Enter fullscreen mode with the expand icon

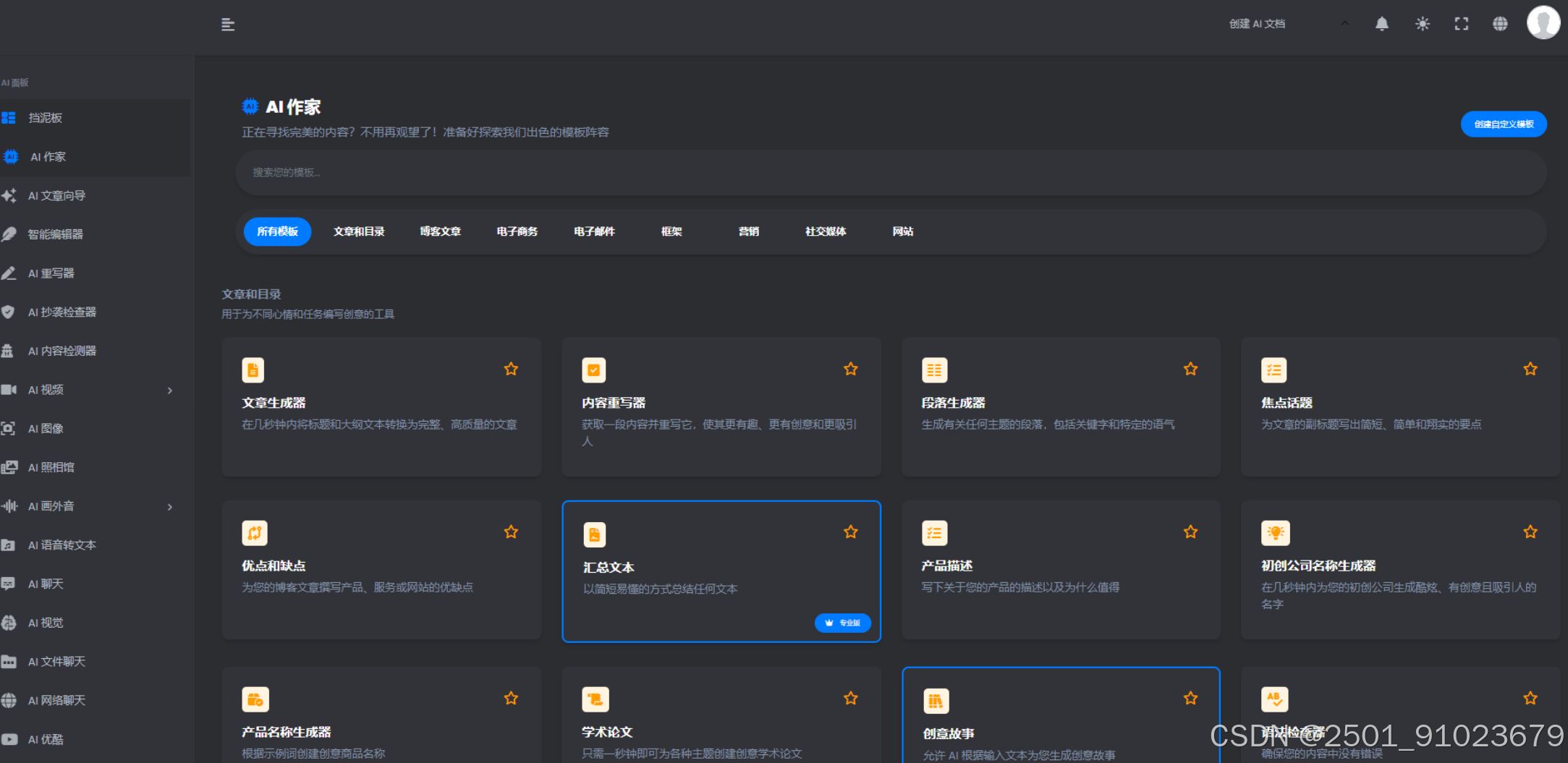pos(1461,23)
